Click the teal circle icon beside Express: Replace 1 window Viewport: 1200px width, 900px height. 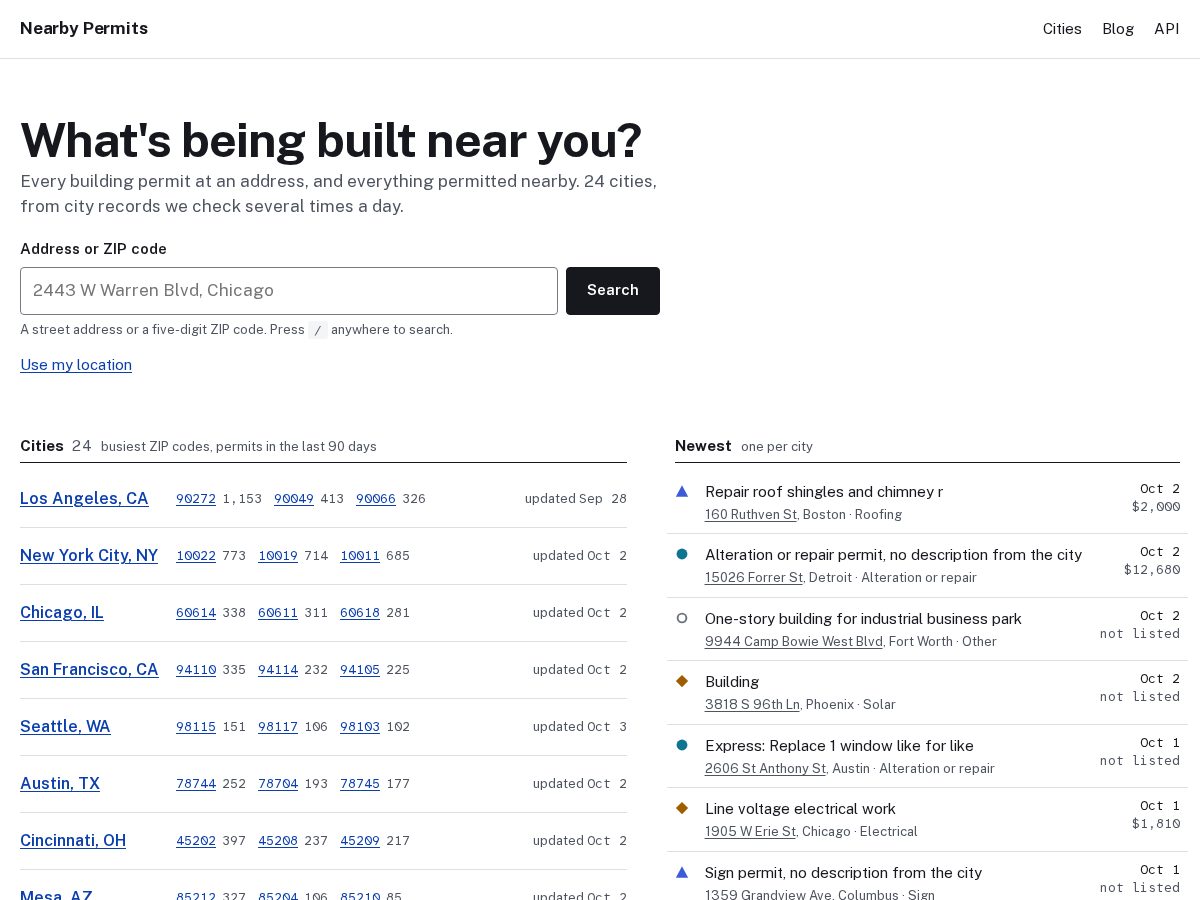682,745
